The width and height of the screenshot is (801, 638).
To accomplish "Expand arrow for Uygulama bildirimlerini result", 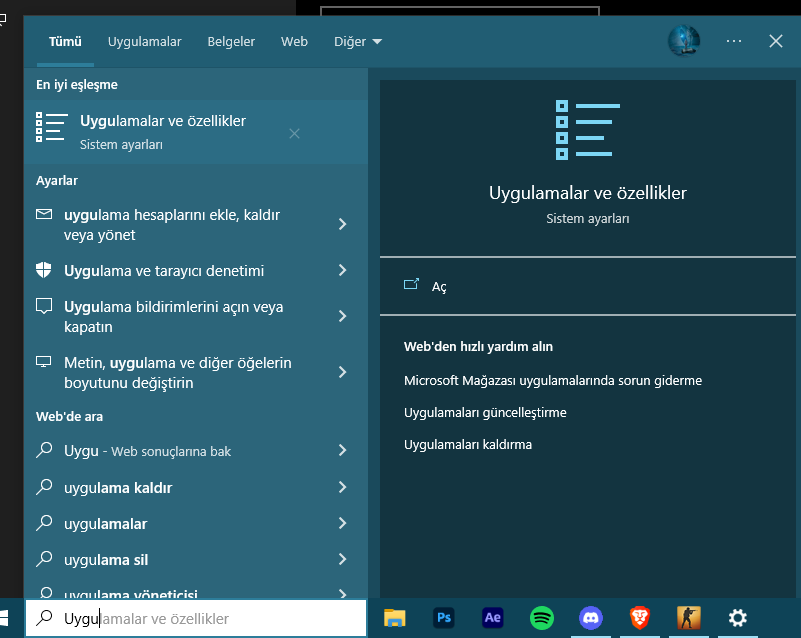I will click(342, 316).
